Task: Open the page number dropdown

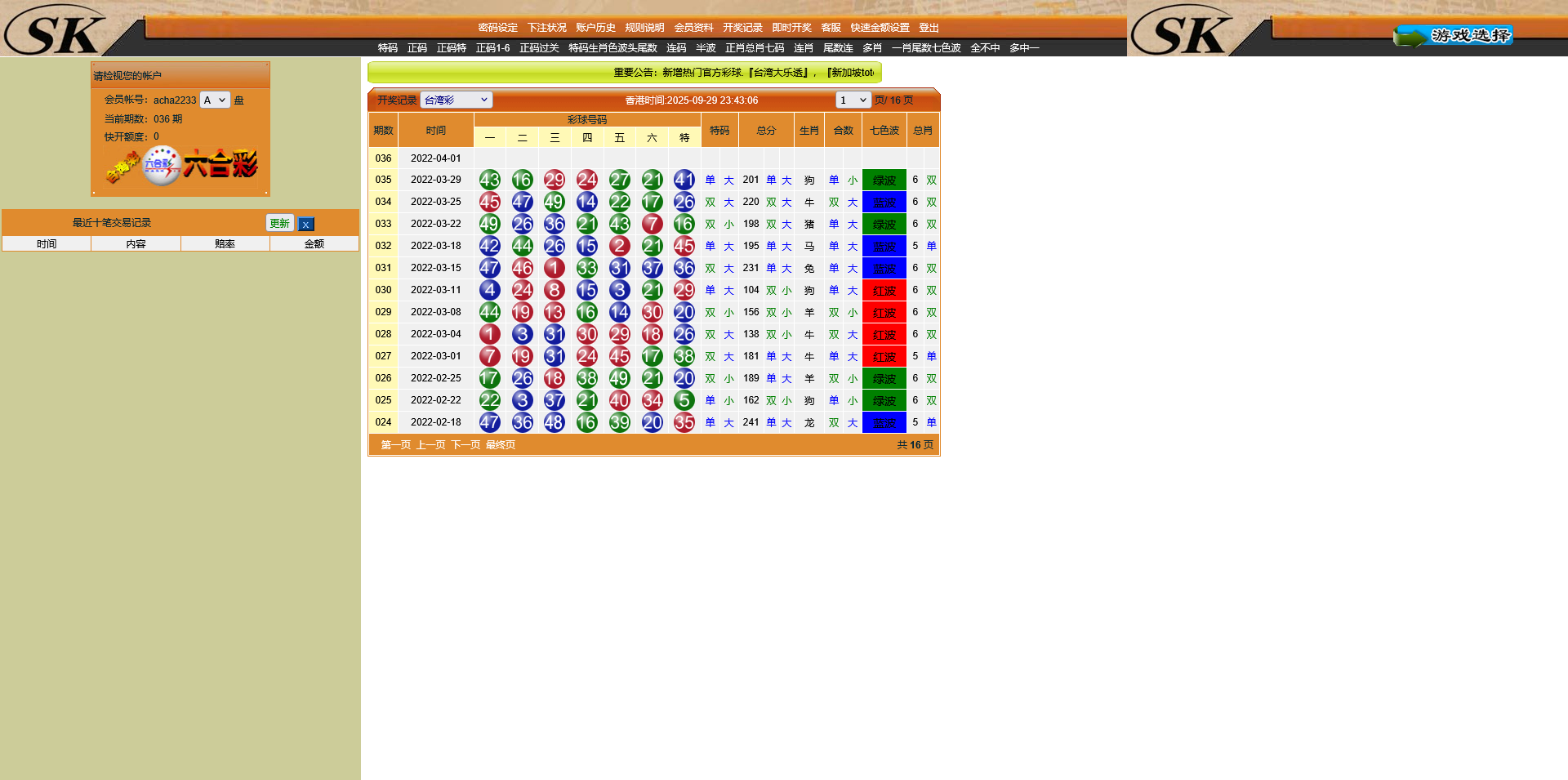Action: 853,100
